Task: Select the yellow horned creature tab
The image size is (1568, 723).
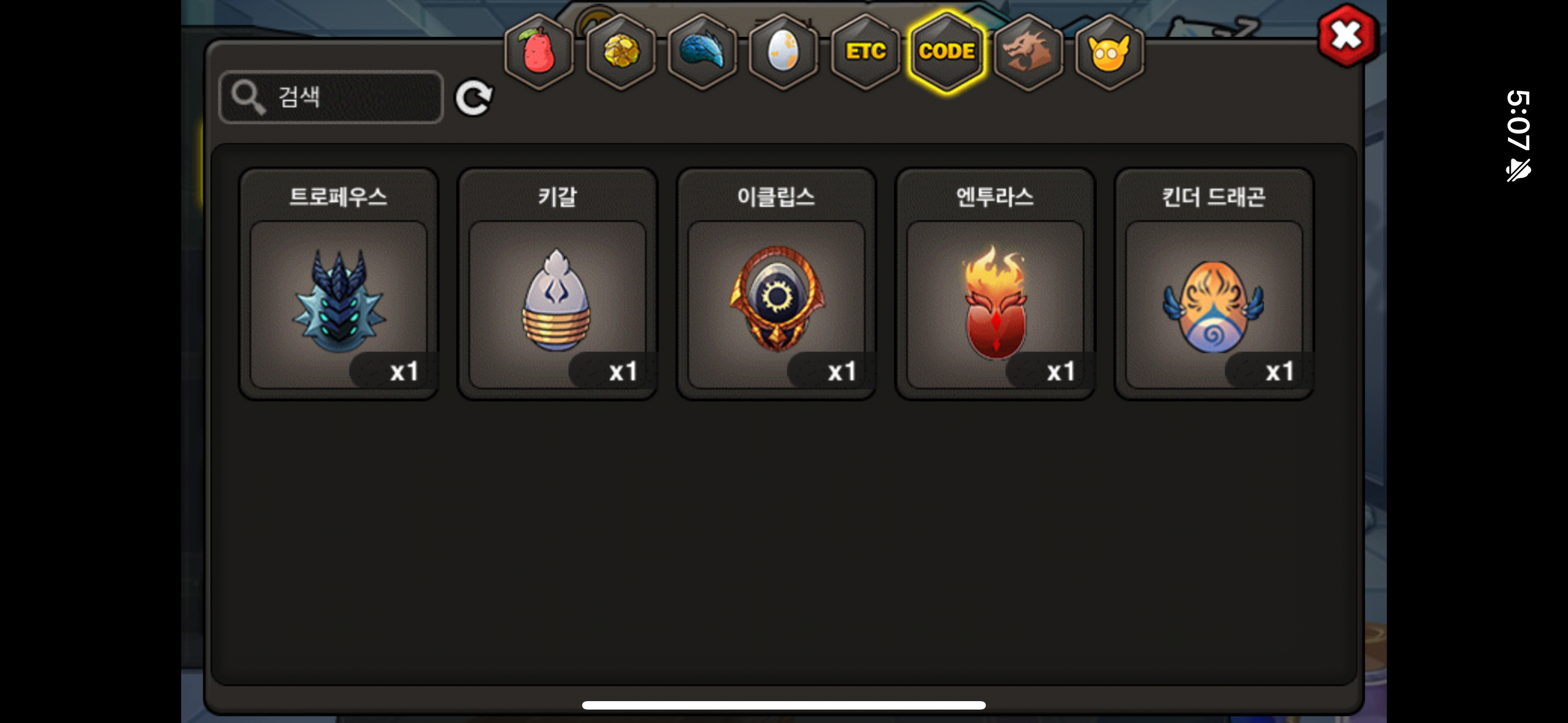Action: [1110, 52]
